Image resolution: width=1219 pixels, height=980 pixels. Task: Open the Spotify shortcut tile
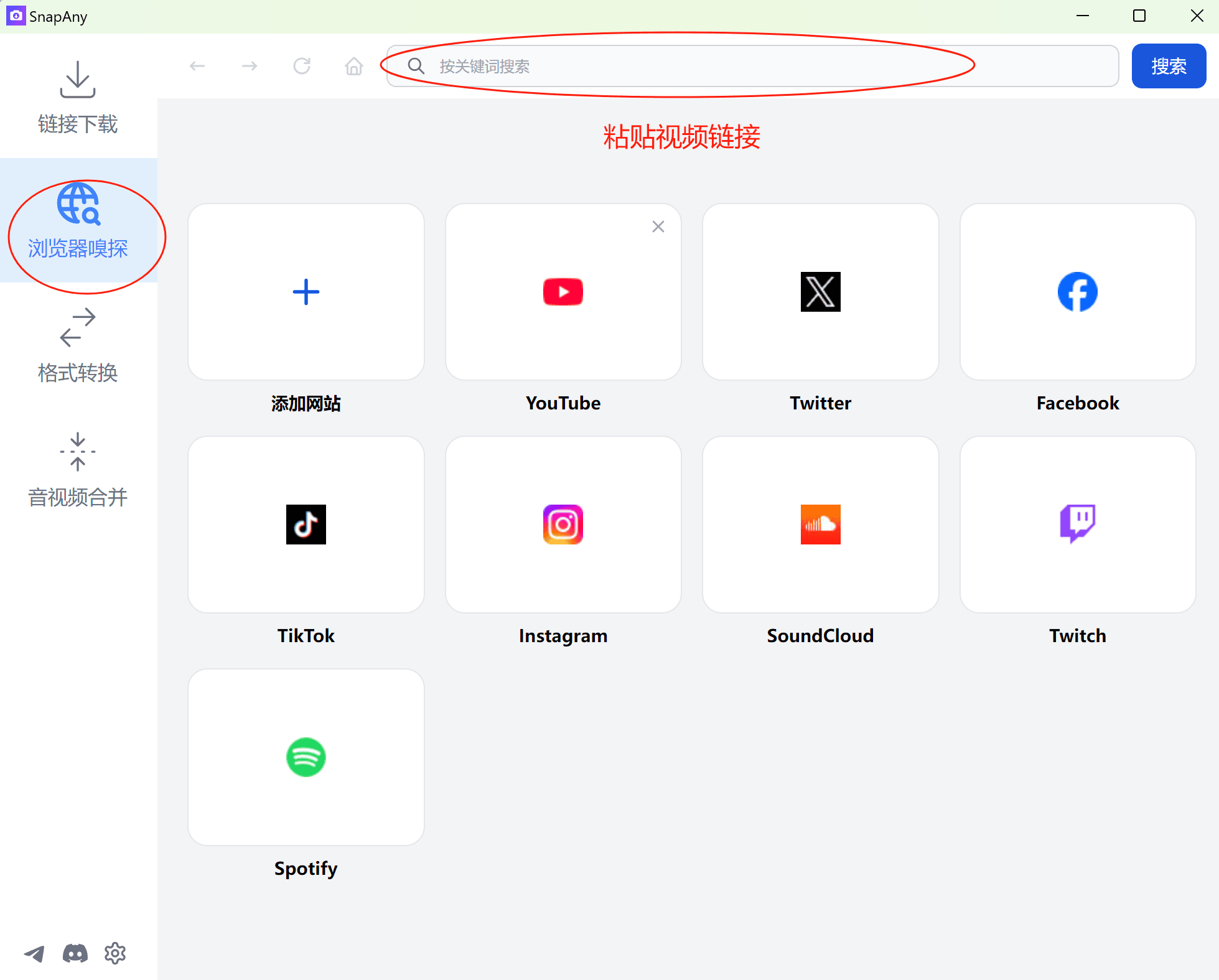click(x=306, y=757)
